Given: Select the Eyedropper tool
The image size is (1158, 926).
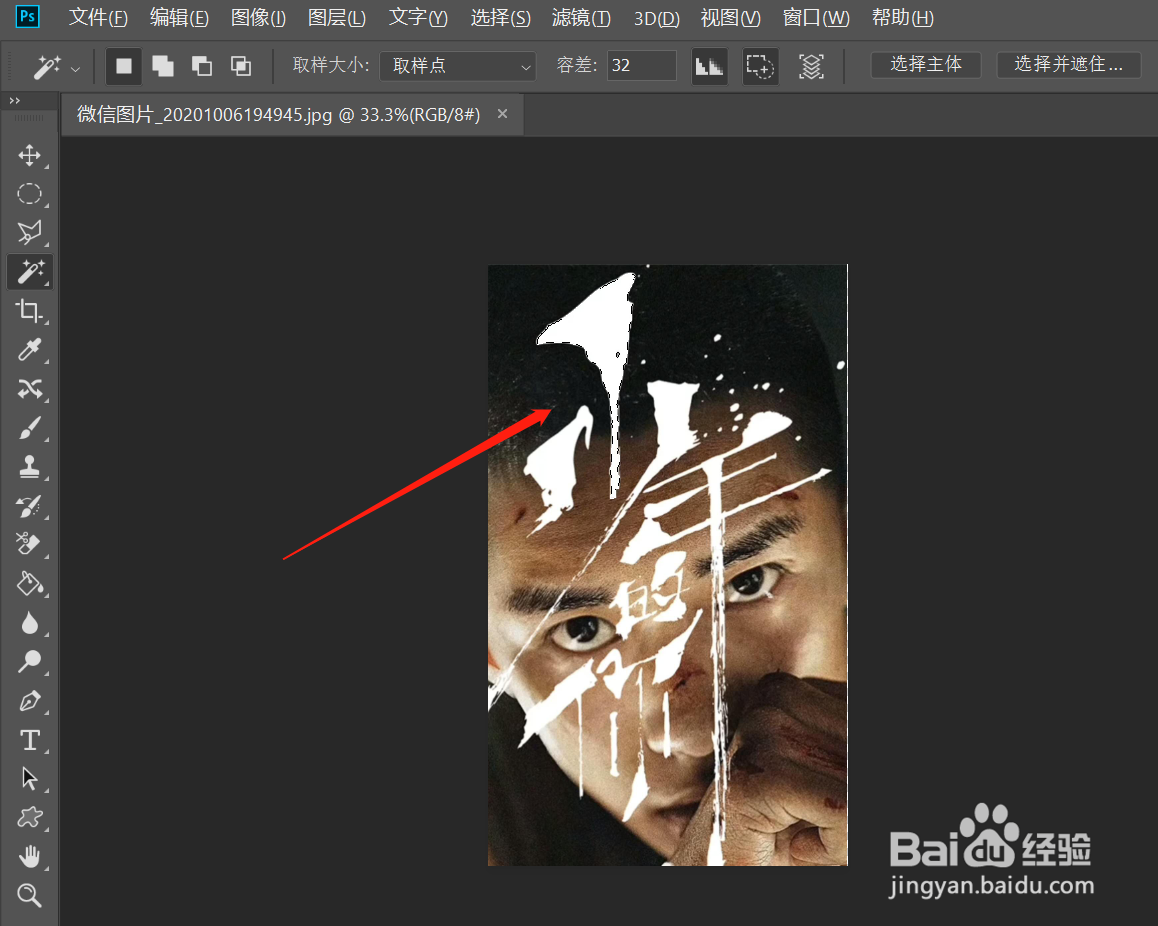Looking at the screenshot, I should [x=30, y=349].
